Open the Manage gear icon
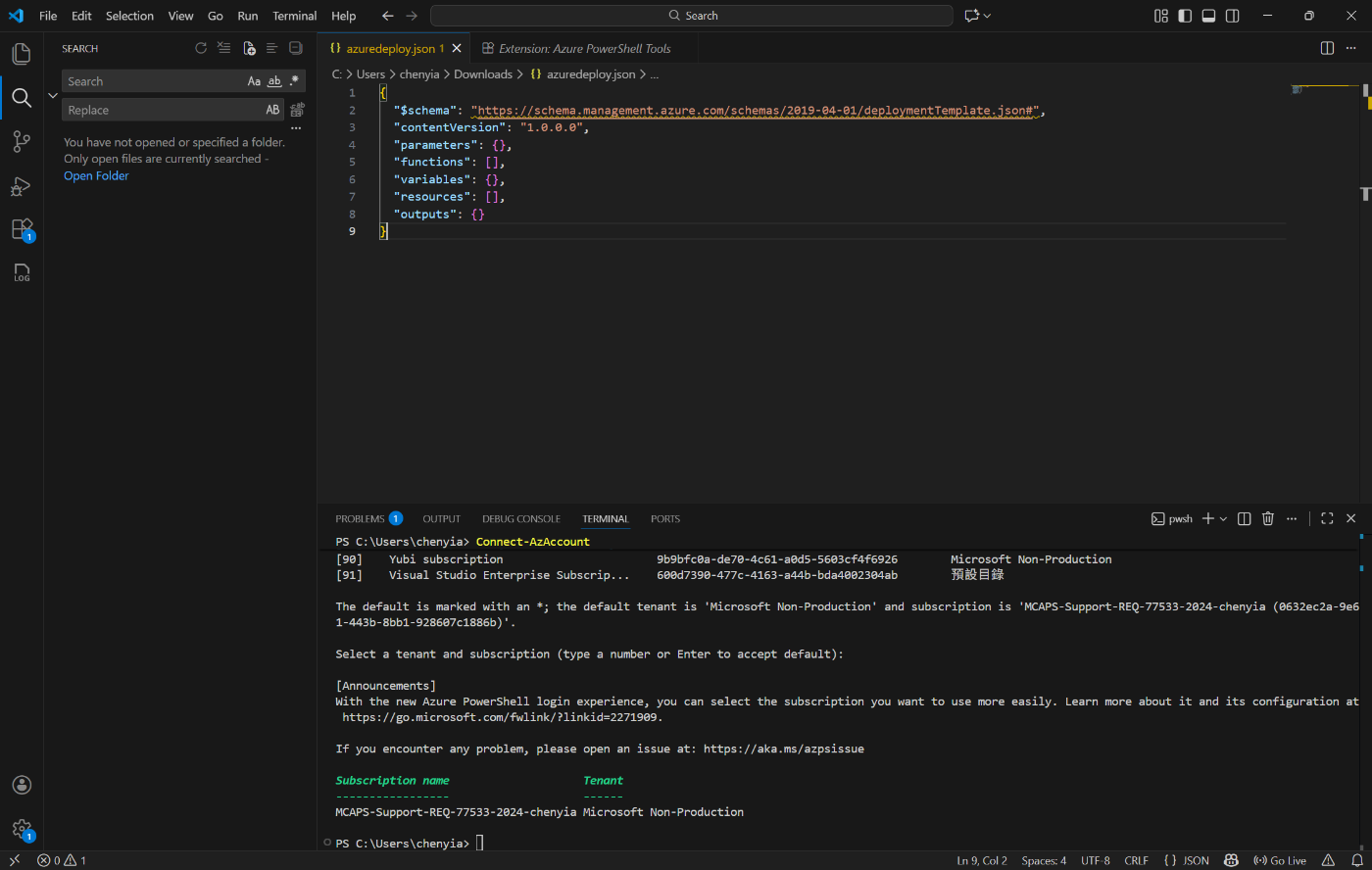This screenshot has height=870, width=1372. pyautogui.click(x=22, y=829)
